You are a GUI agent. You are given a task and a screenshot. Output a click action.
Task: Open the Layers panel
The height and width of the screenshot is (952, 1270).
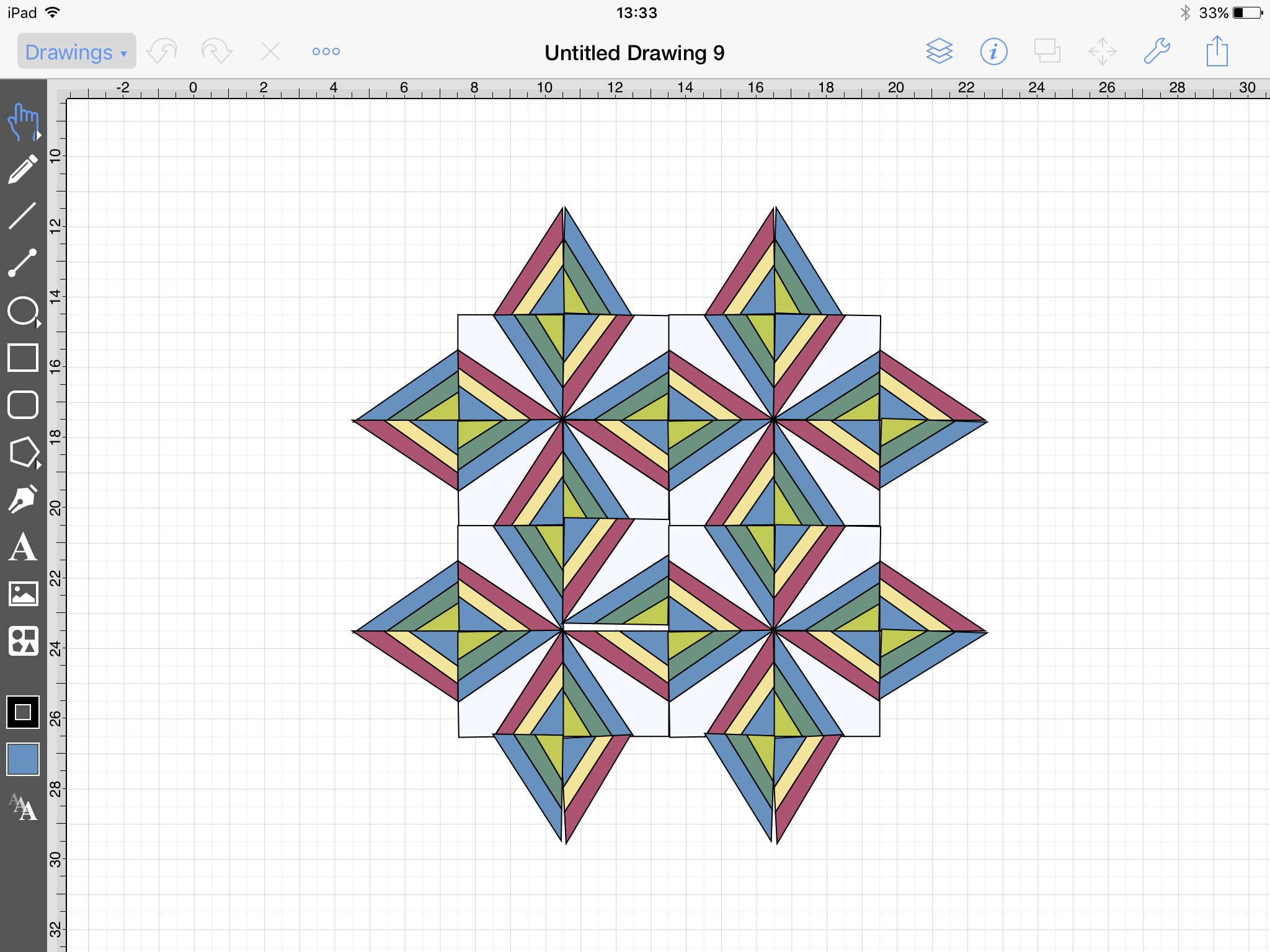(939, 51)
